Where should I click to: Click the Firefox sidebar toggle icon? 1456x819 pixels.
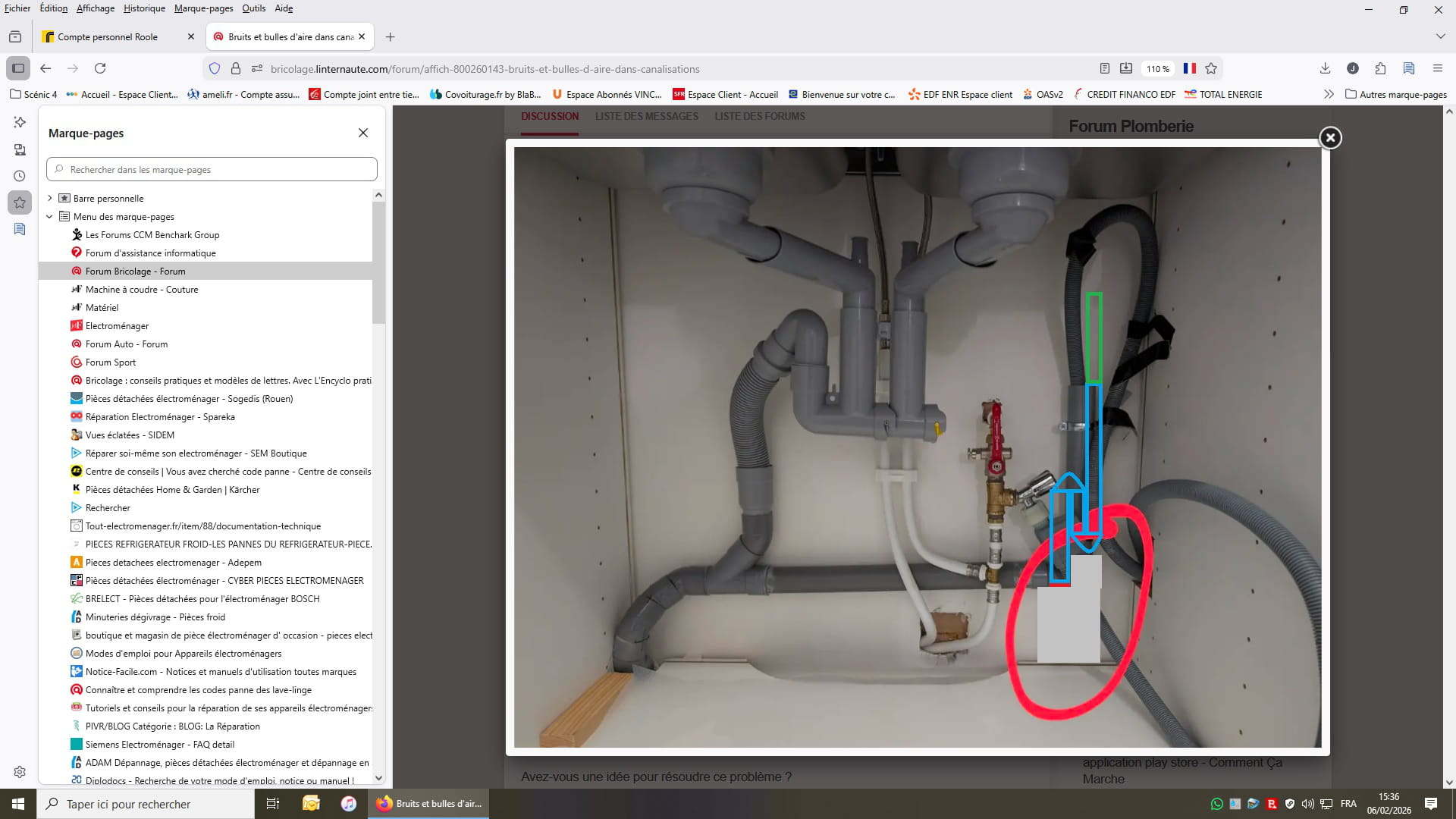point(18,68)
